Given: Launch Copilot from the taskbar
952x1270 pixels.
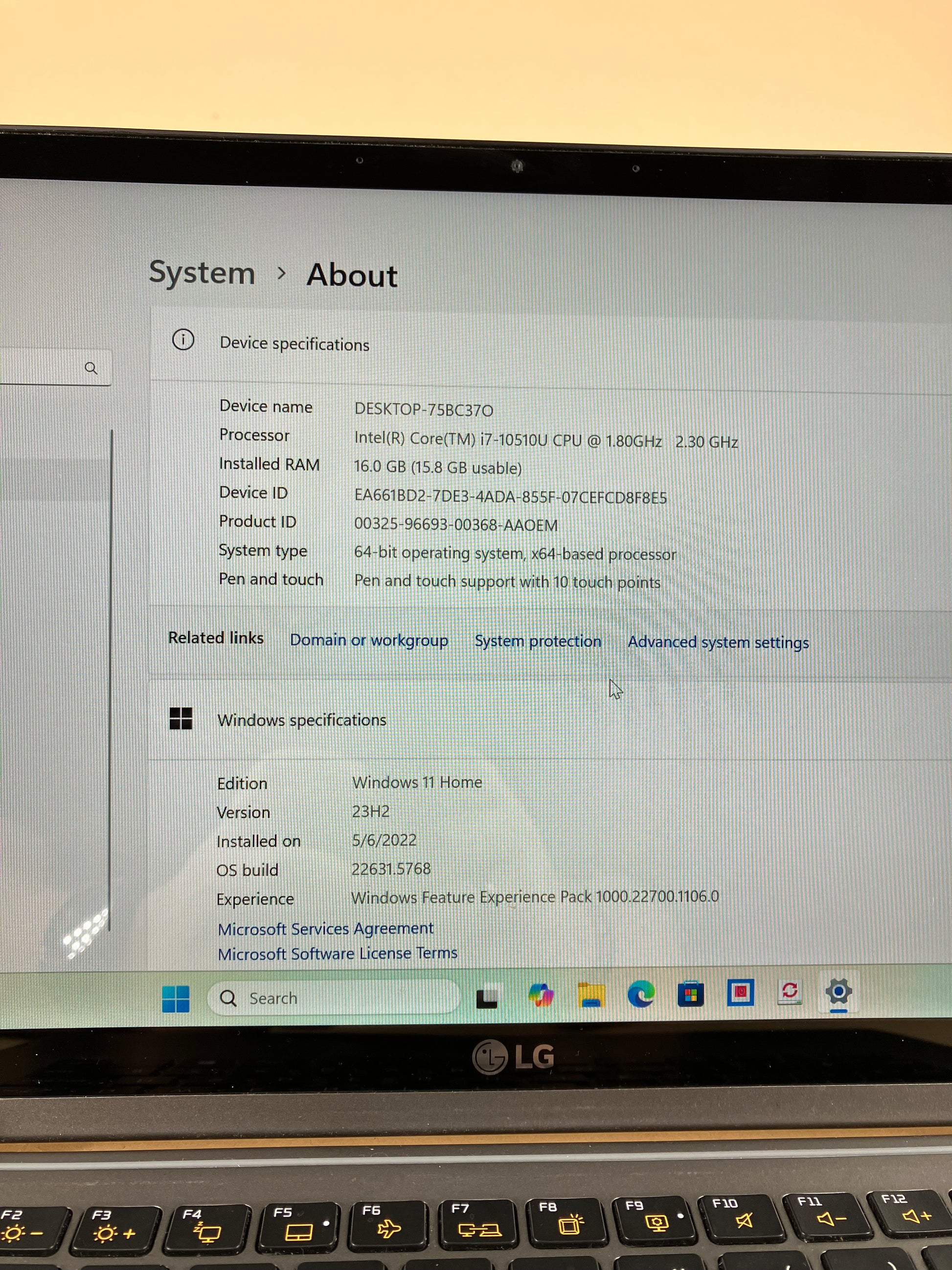Looking at the screenshot, I should click(541, 995).
